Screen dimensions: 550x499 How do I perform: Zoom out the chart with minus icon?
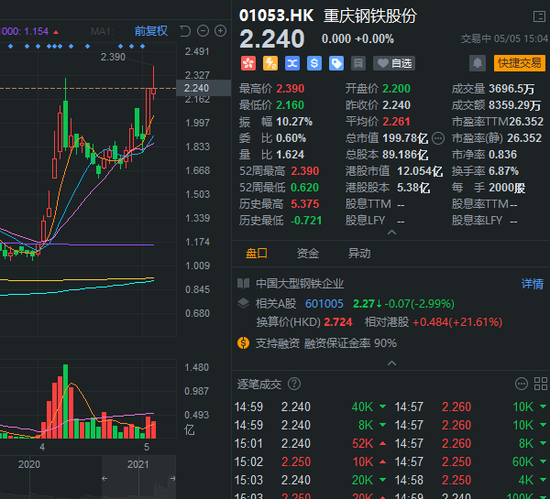pyautogui.click(x=203, y=31)
